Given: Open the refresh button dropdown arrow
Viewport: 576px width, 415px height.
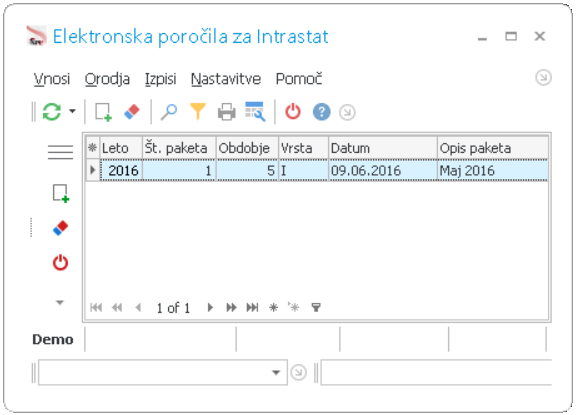Looking at the screenshot, I should click(x=72, y=111).
